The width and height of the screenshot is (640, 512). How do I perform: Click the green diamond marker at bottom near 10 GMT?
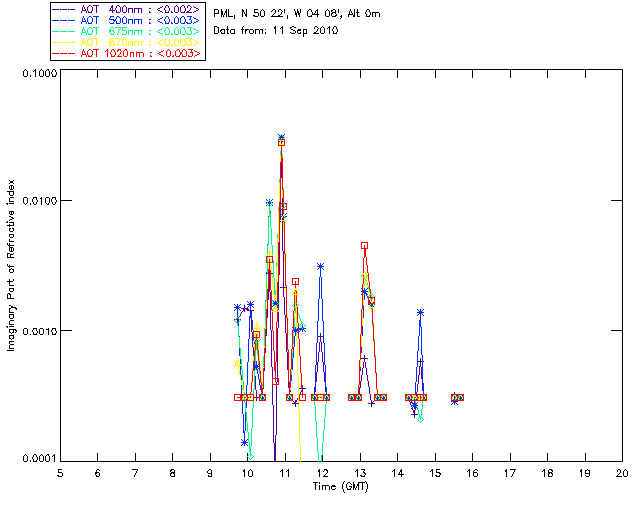[250, 456]
